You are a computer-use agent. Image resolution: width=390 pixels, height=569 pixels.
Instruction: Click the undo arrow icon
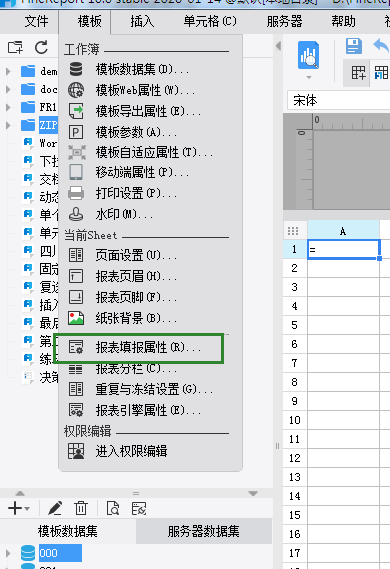coord(381,46)
